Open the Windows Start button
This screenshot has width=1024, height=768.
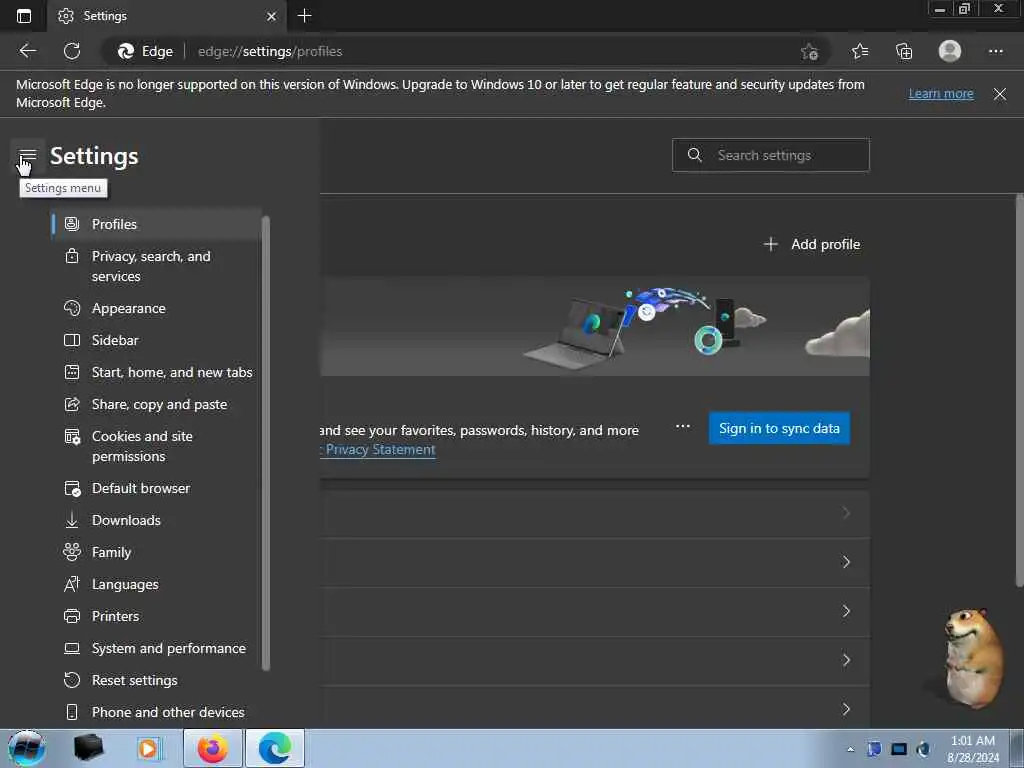[26, 748]
